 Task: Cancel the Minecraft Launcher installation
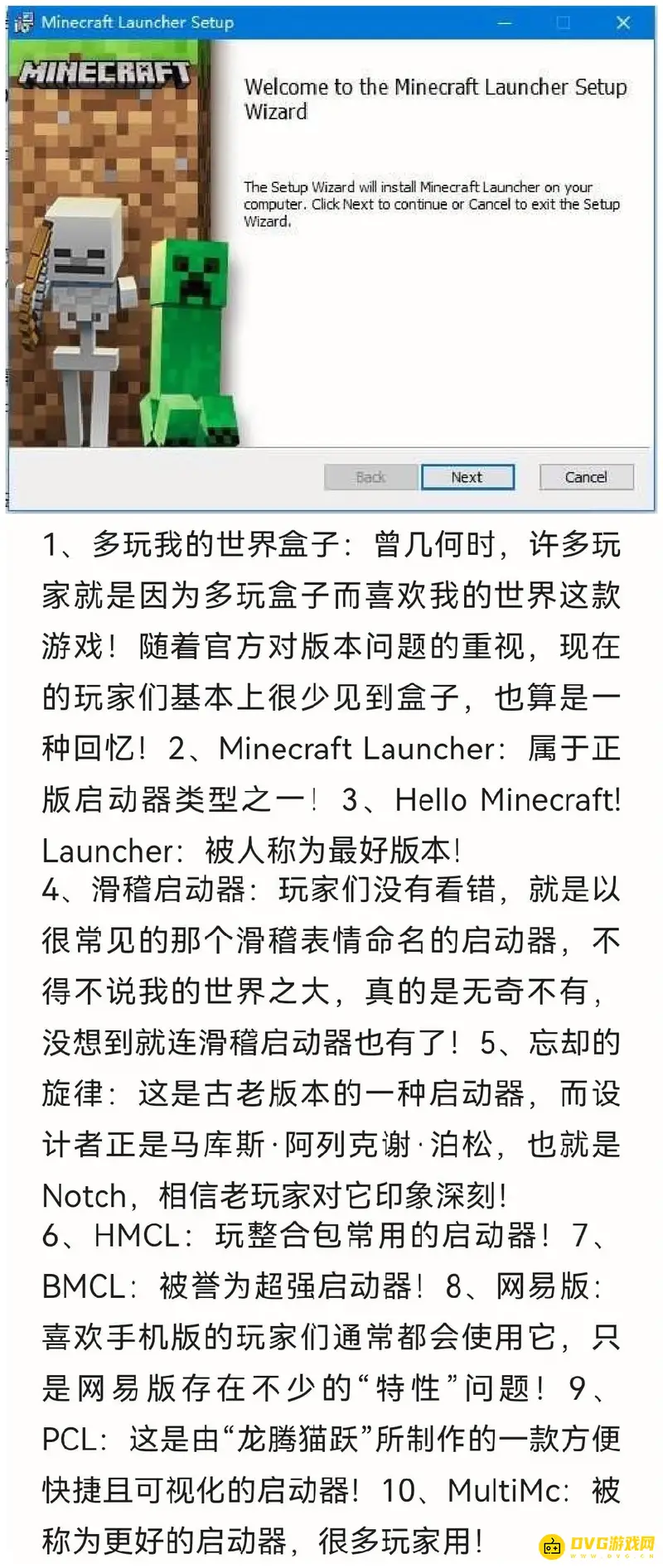coord(586,477)
